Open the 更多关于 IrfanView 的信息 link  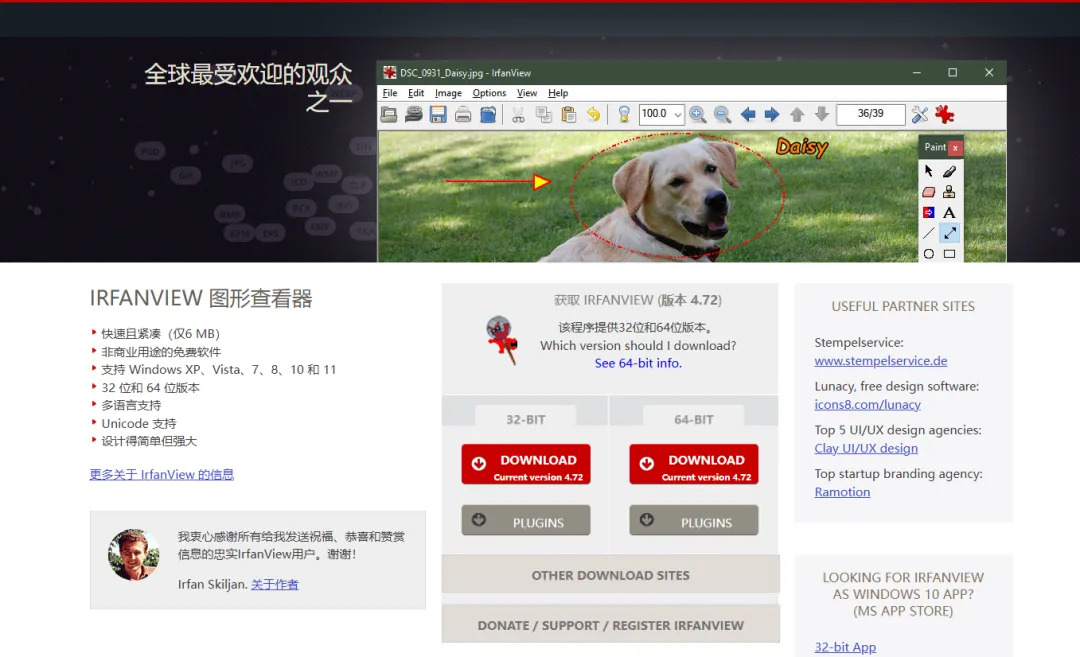(162, 474)
